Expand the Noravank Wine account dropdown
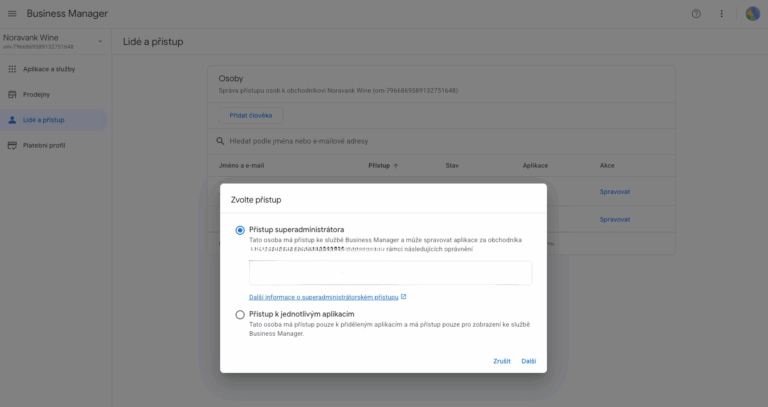This screenshot has width=768, height=407. click(100, 42)
